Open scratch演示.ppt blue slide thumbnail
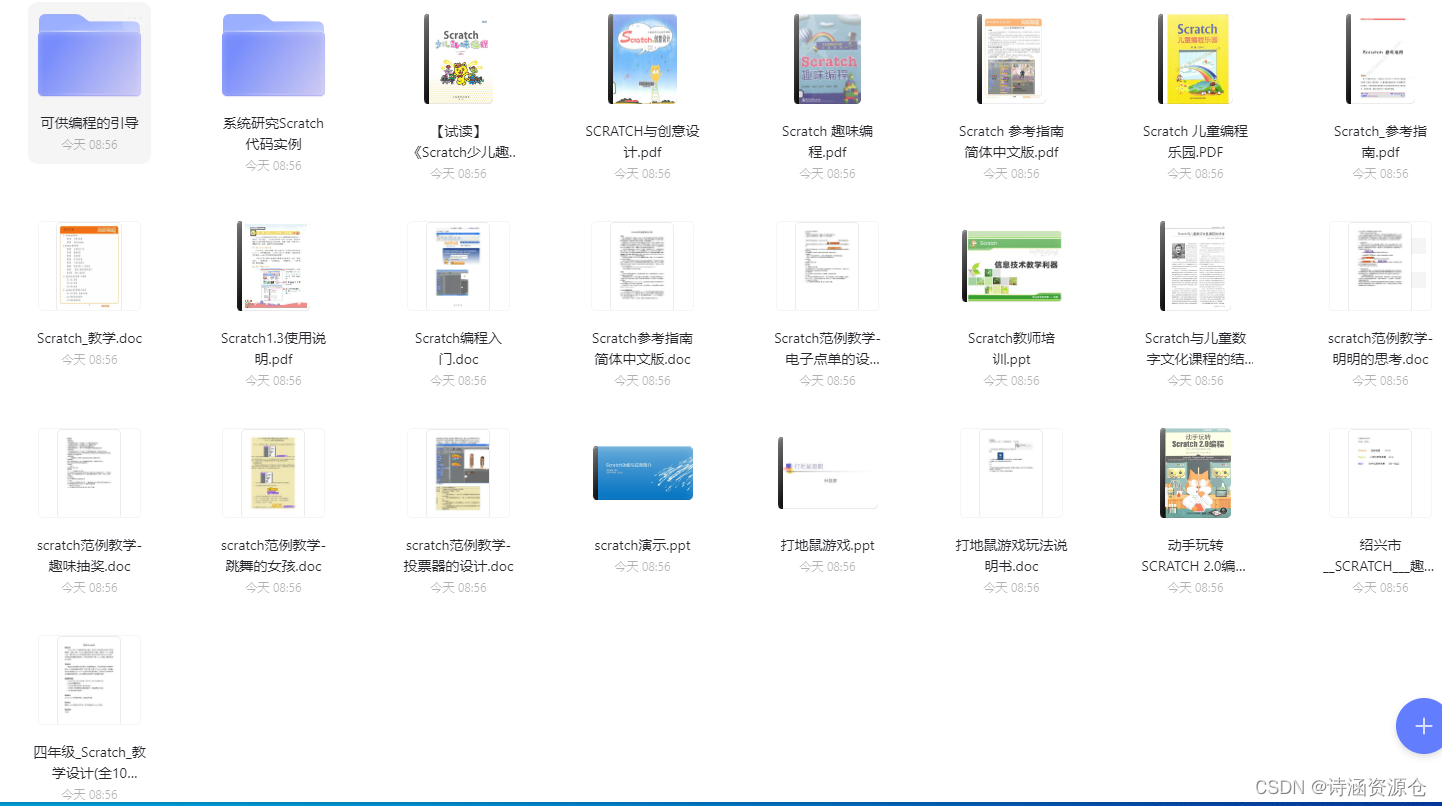 pyautogui.click(x=642, y=473)
